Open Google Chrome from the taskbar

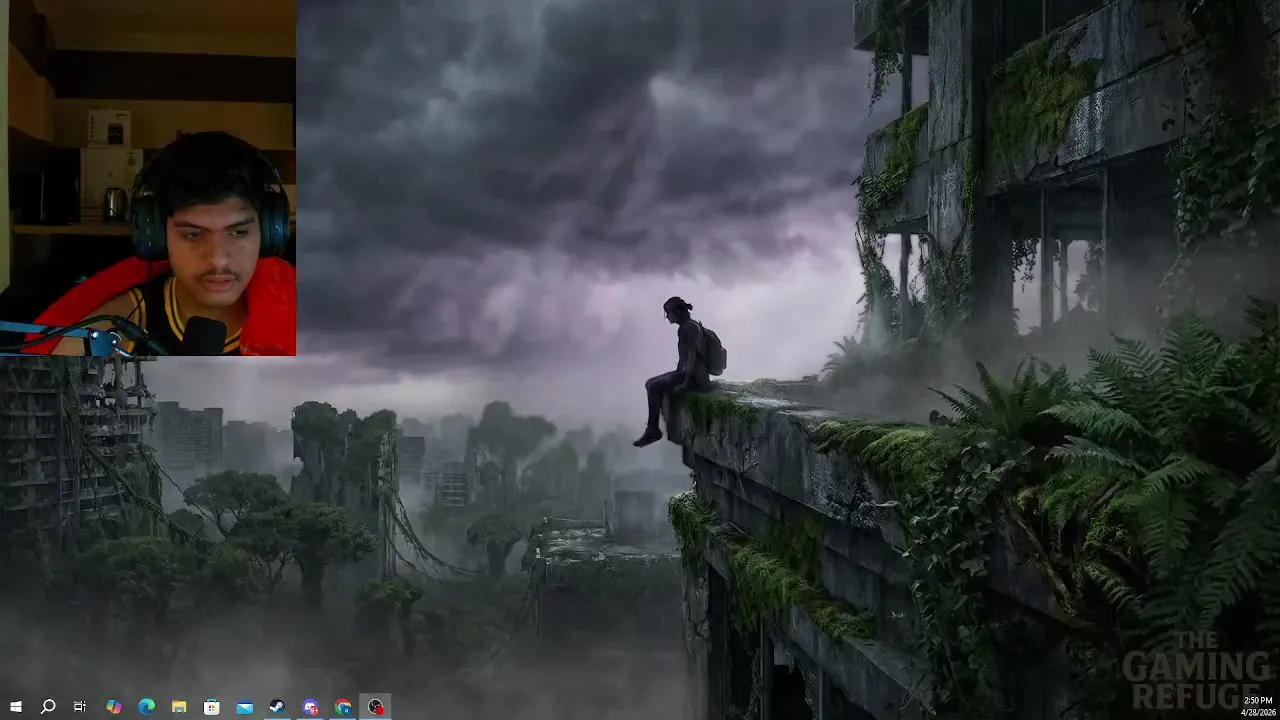343,707
